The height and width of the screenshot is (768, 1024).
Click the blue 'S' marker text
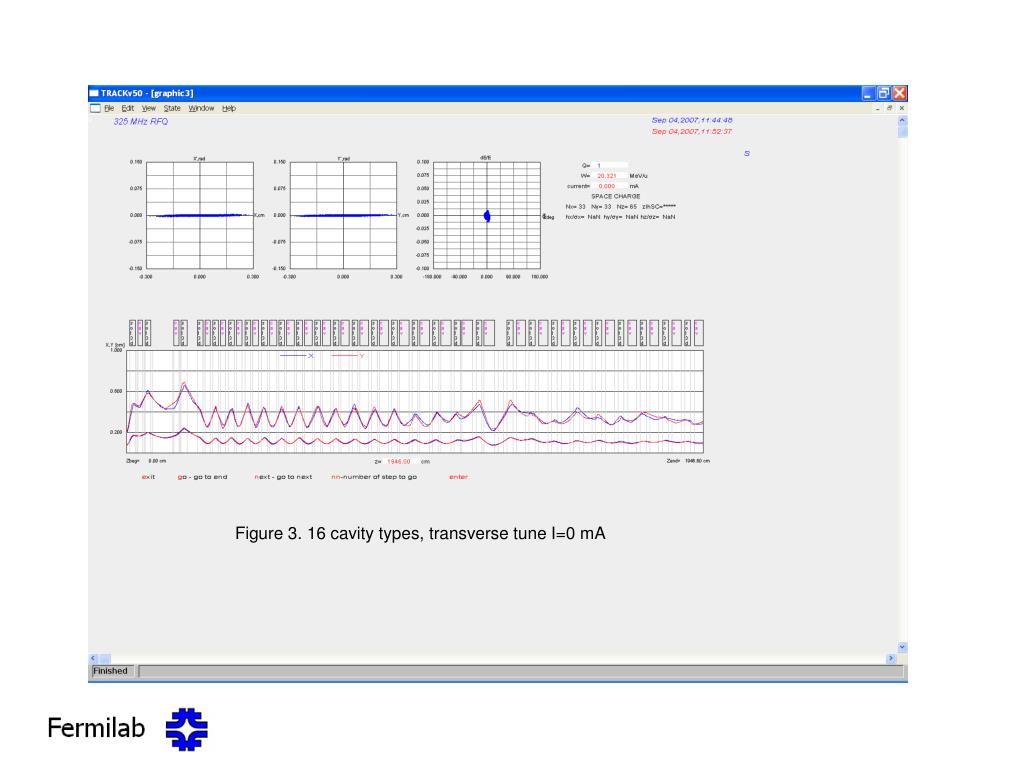(x=747, y=153)
